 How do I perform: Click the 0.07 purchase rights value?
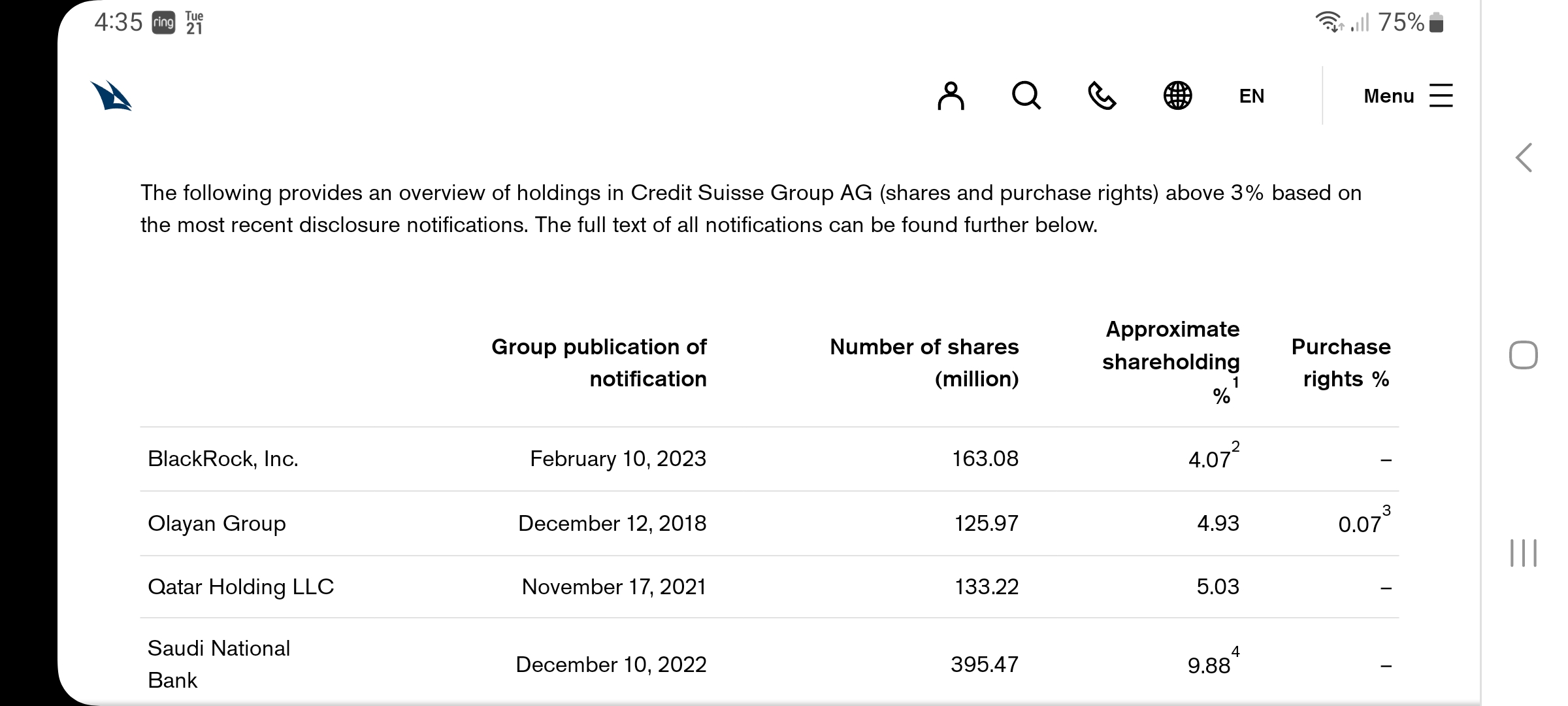[1360, 524]
